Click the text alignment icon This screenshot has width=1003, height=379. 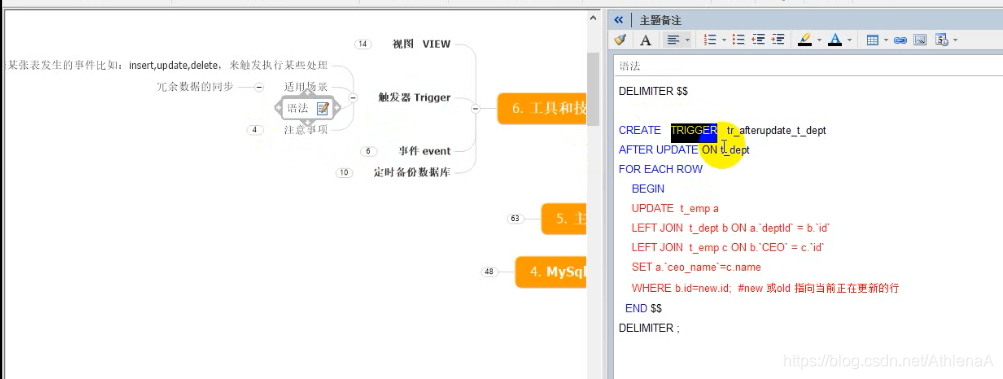(672, 40)
